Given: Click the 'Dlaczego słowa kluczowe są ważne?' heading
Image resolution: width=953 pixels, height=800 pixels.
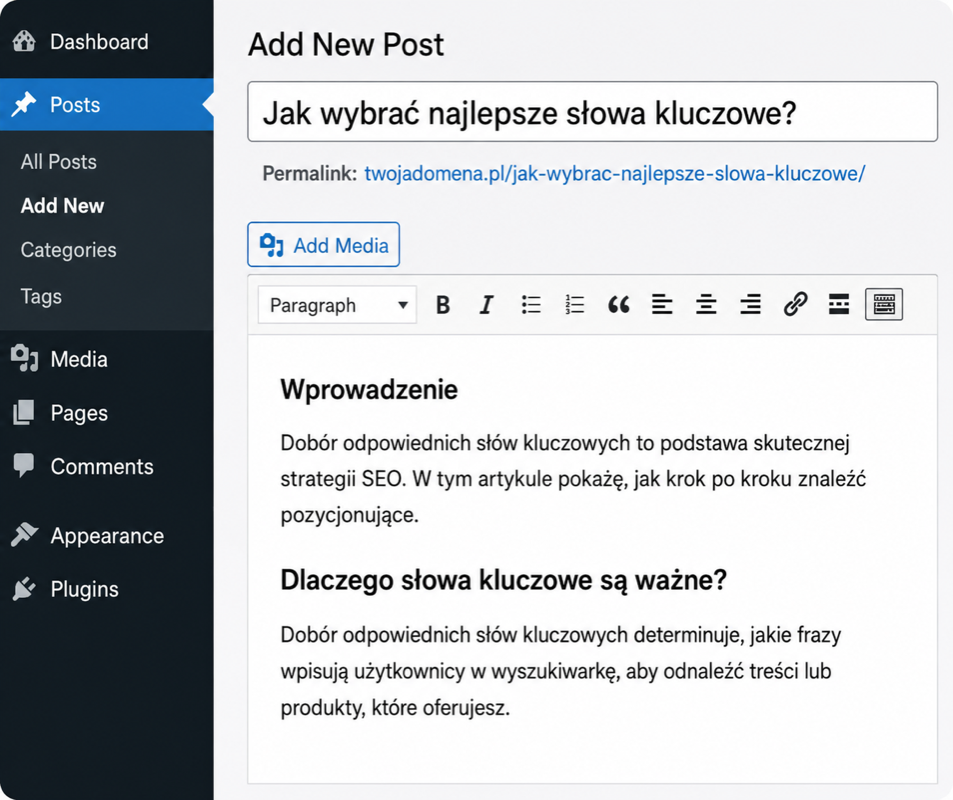Looking at the screenshot, I should pos(503,579).
